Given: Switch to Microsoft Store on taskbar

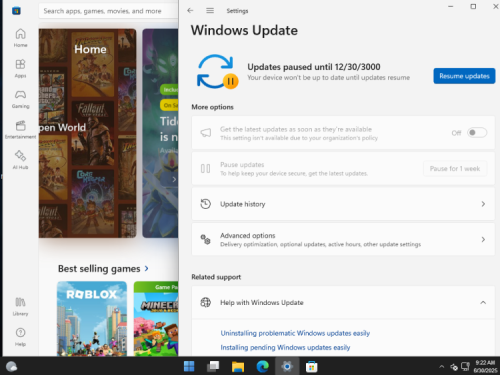Looking at the screenshot, I should point(312,367).
